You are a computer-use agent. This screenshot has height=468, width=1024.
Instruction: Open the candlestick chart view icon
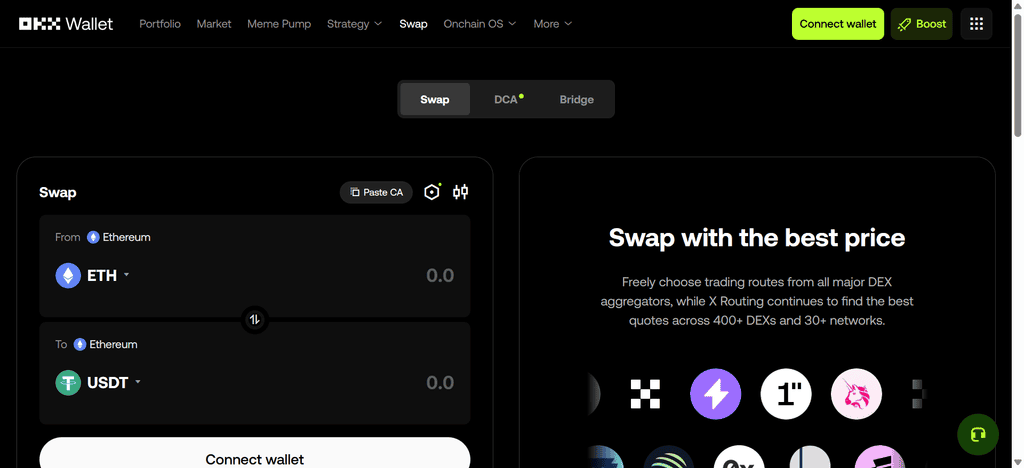click(460, 192)
